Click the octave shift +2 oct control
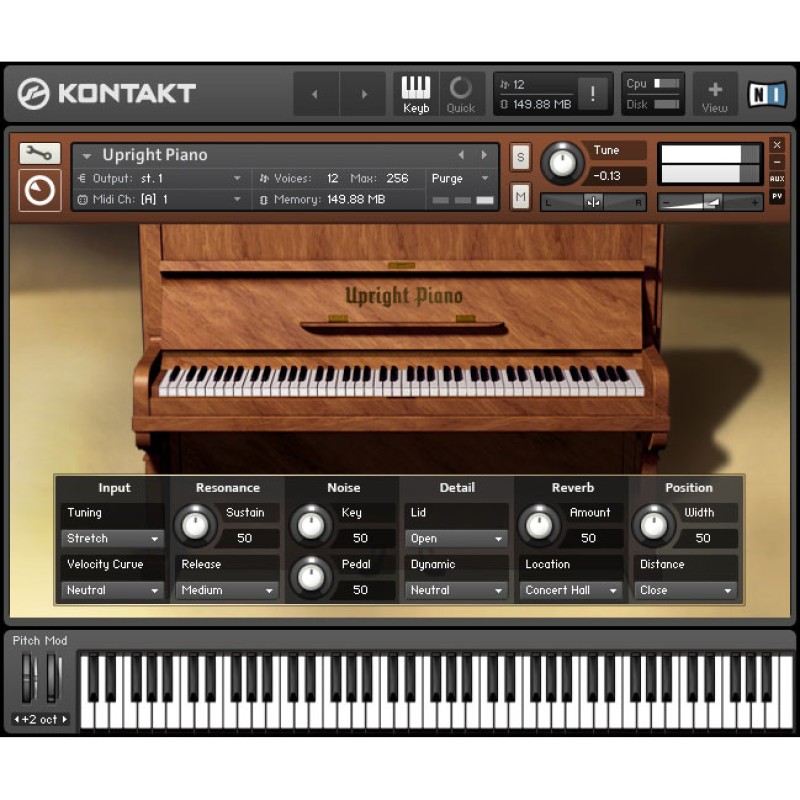The width and height of the screenshot is (800, 800). pyautogui.click(x=41, y=719)
